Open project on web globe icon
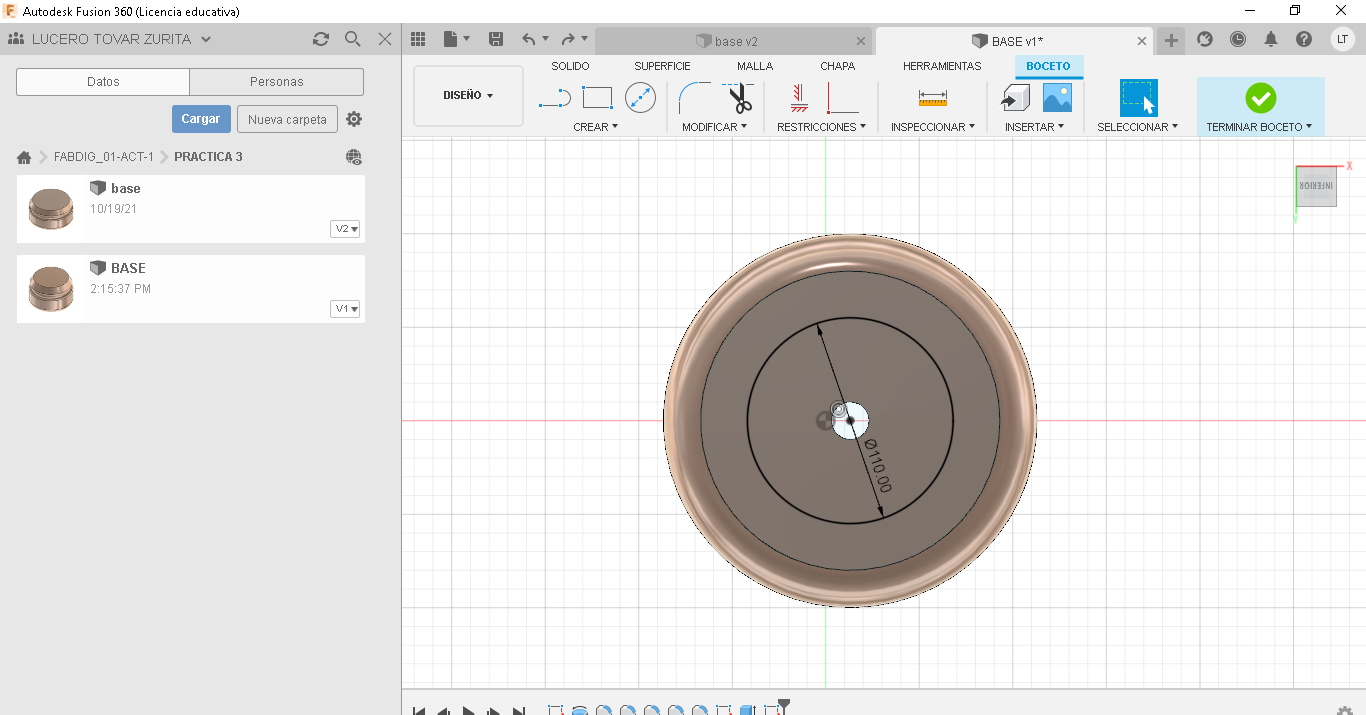1366x715 pixels. [354, 157]
